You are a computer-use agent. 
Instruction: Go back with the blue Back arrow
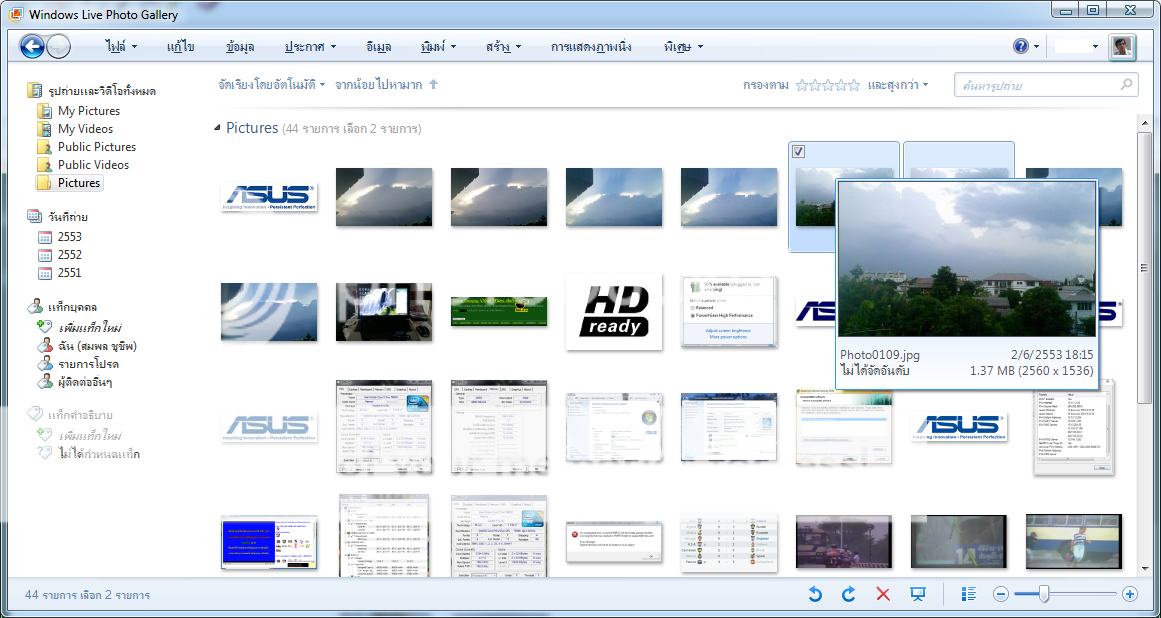pos(32,47)
